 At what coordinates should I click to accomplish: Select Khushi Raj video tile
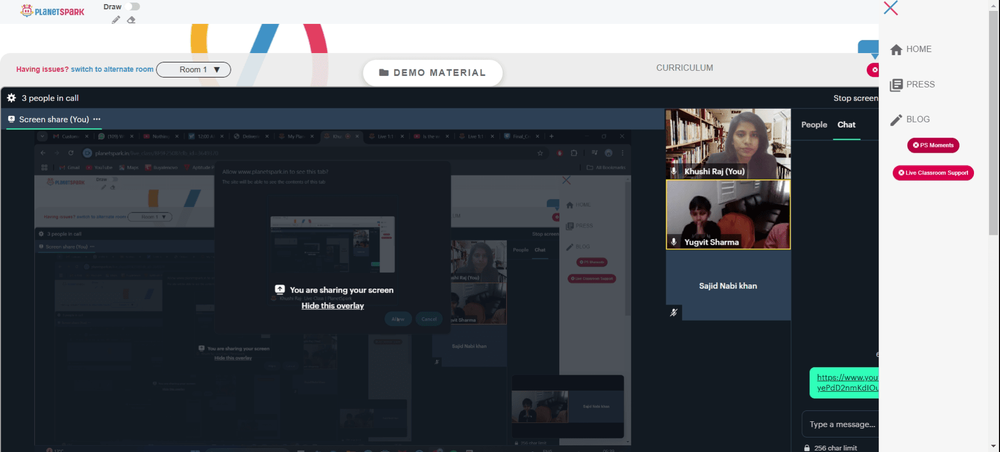(x=728, y=143)
